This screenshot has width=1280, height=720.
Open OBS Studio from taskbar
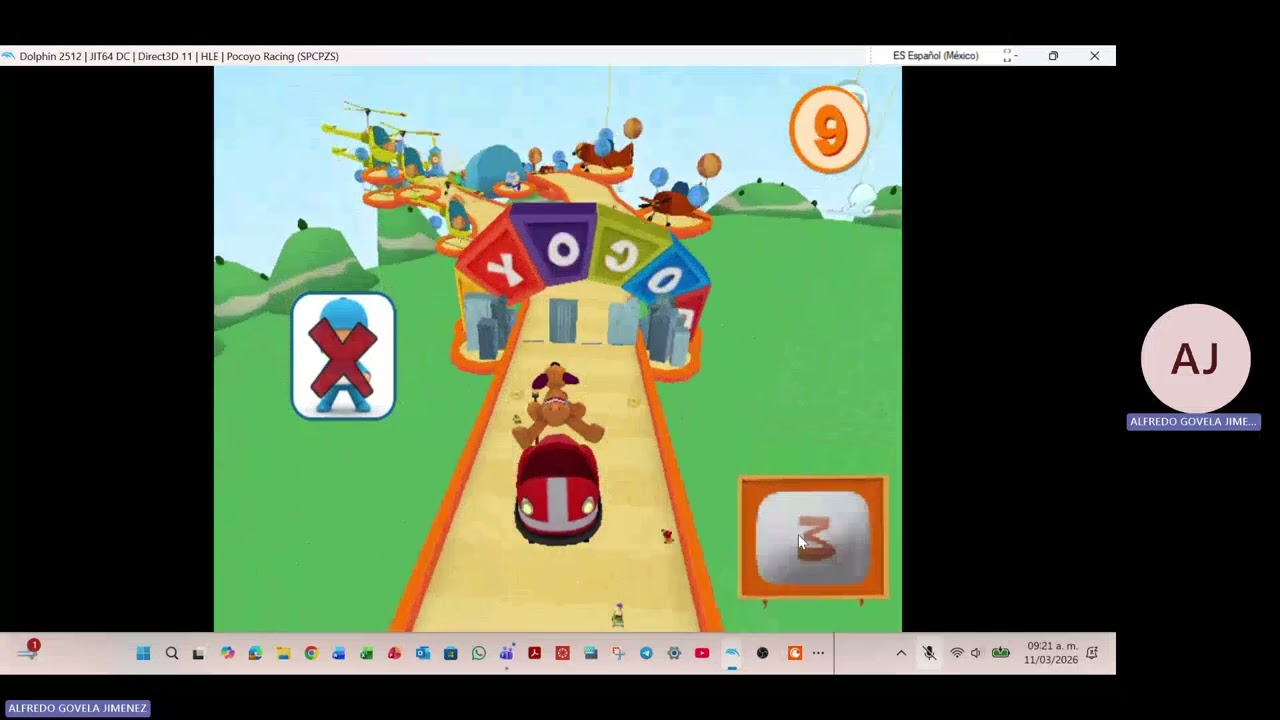pos(763,653)
